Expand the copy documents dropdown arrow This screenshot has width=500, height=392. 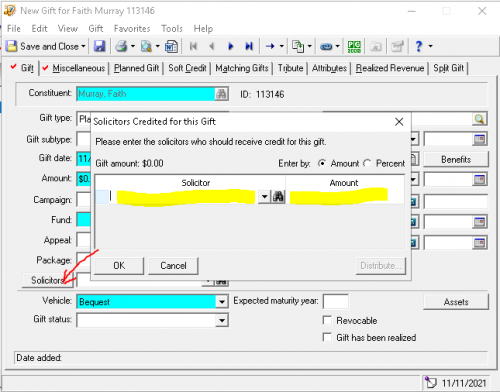309,46
